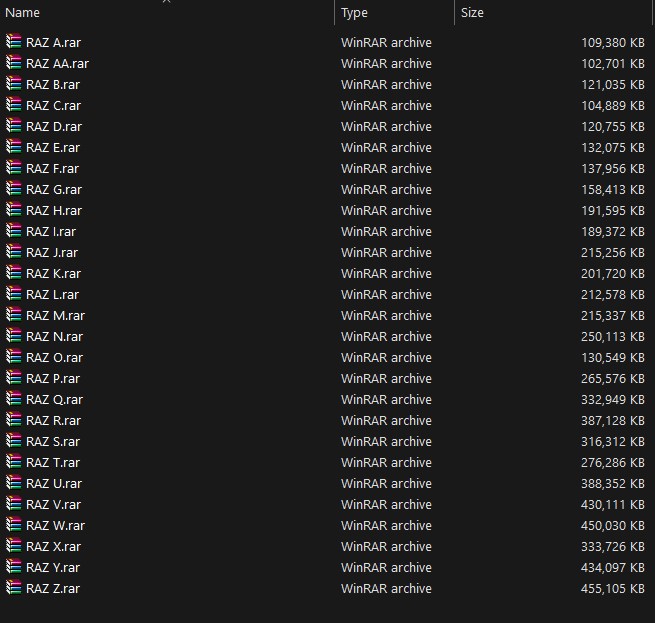Click the sort arrow above the Name column
Screen dimensions: 655x623
167,2
